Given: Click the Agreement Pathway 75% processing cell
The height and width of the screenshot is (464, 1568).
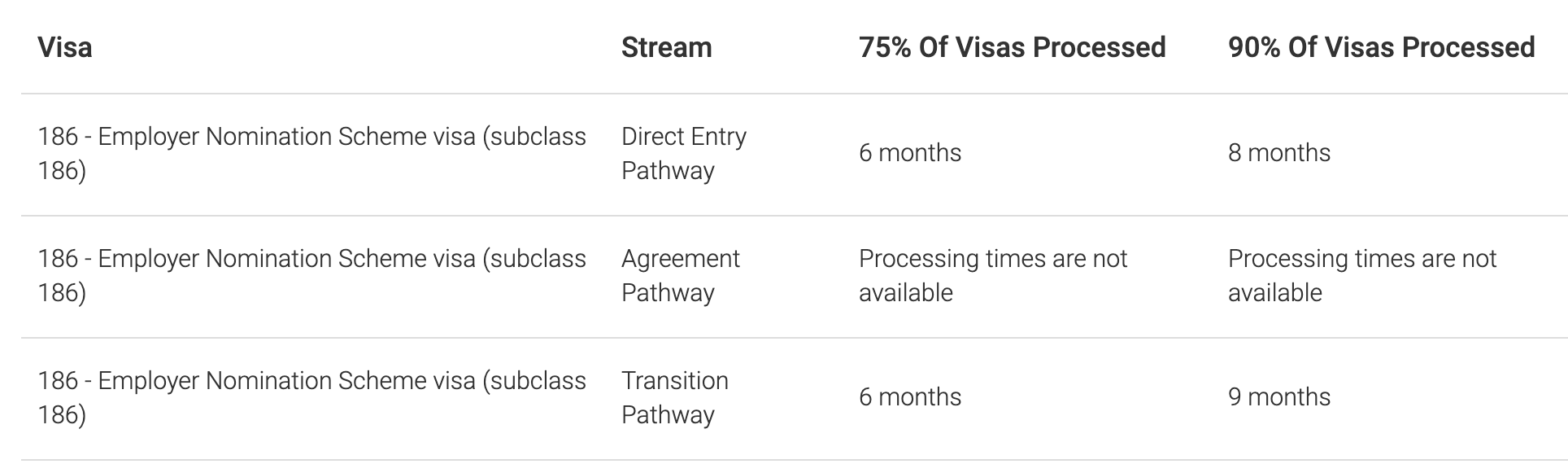Looking at the screenshot, I should point(992,275).
